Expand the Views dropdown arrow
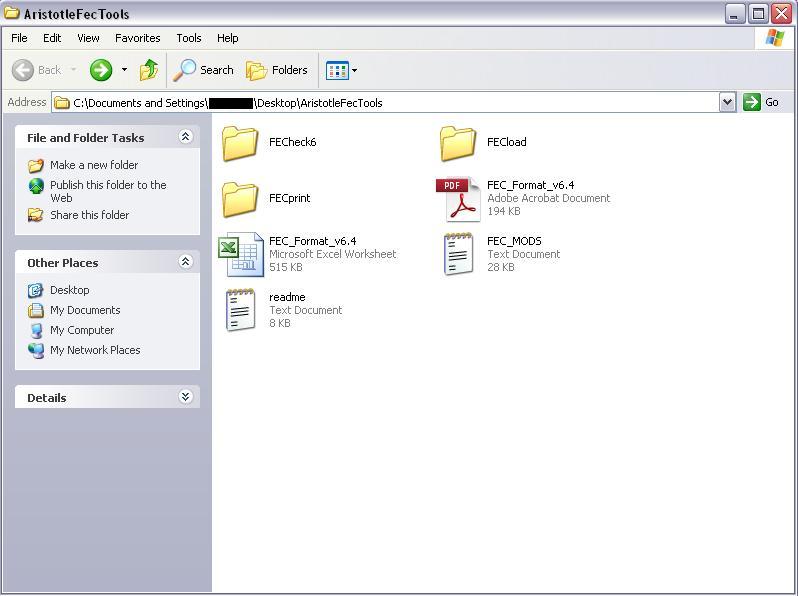Viewport: 798px width, 596px height. click(355, 70)
